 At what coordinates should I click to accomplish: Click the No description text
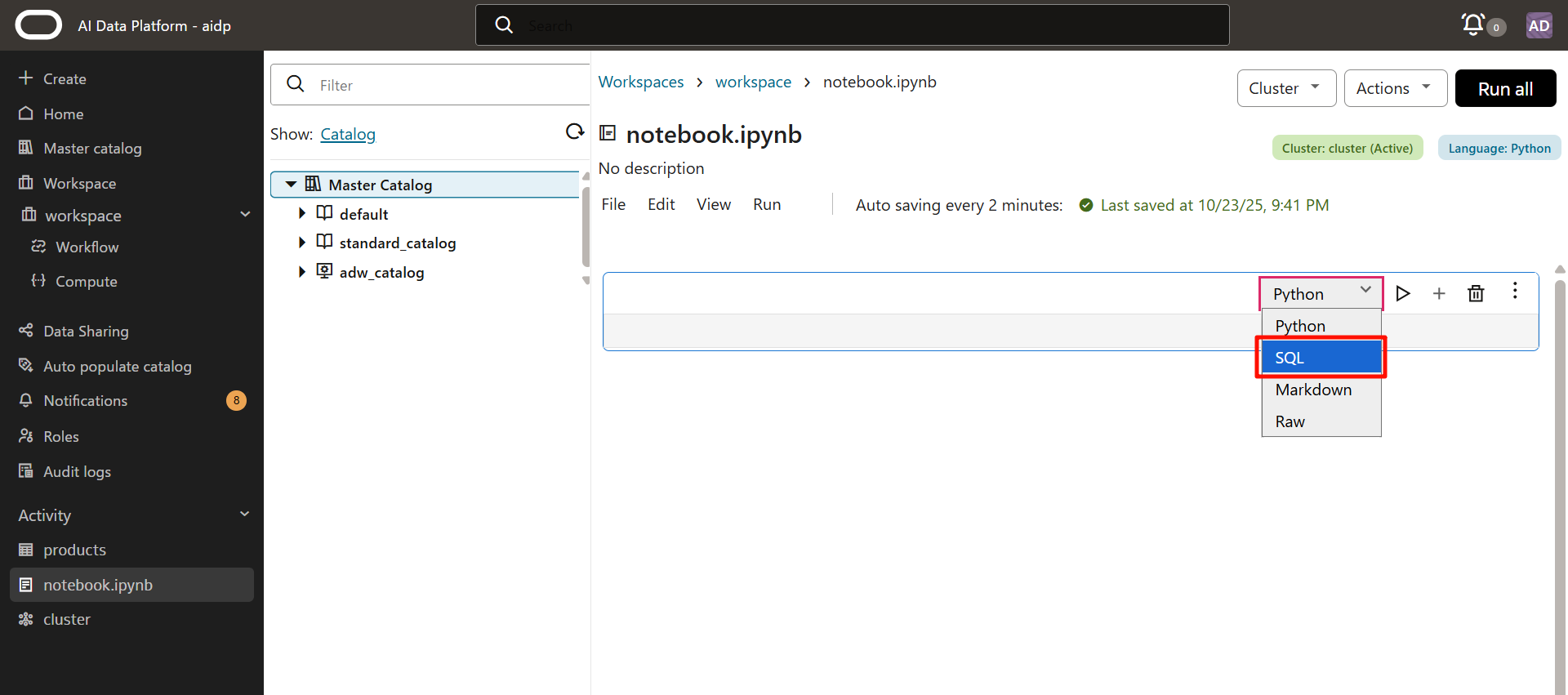(651, 168)
